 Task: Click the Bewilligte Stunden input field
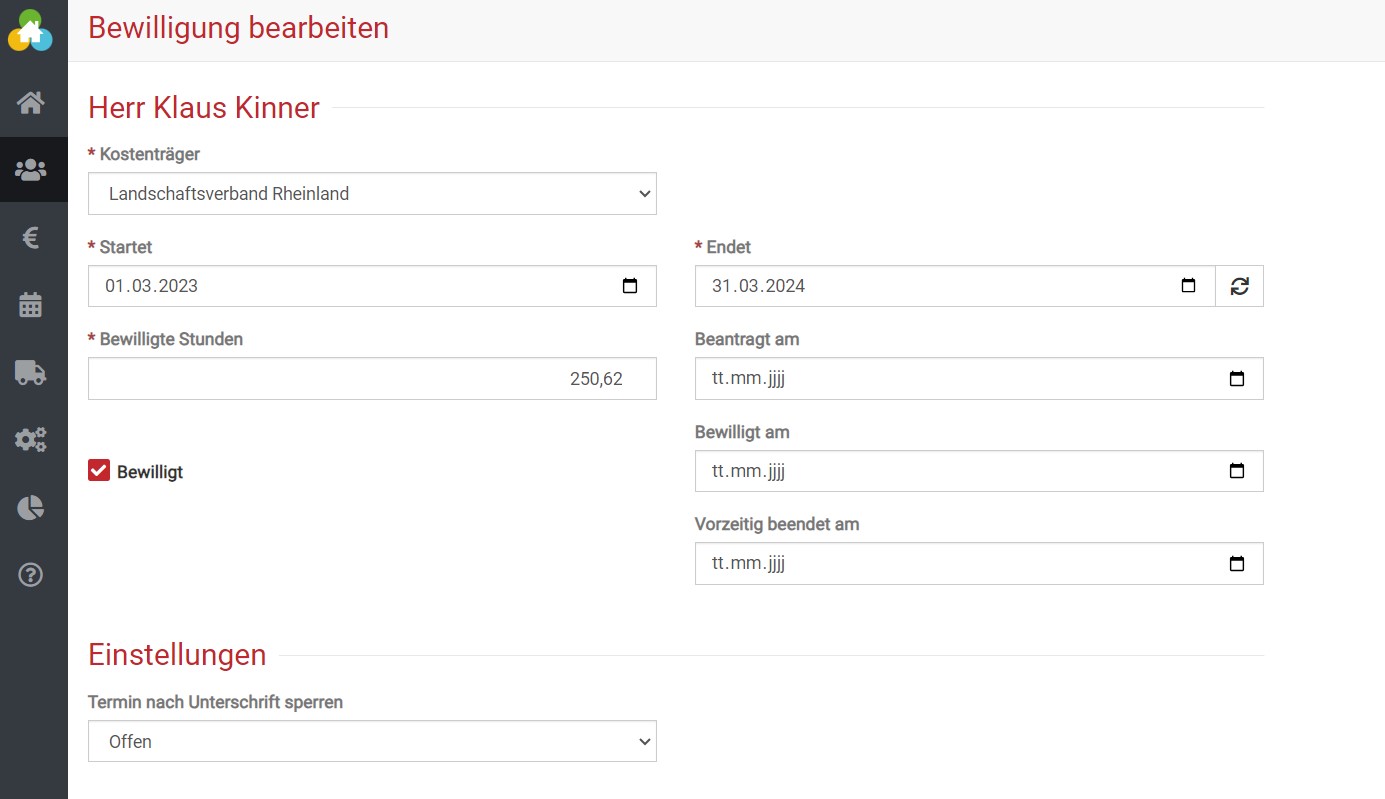coord(372,379)
